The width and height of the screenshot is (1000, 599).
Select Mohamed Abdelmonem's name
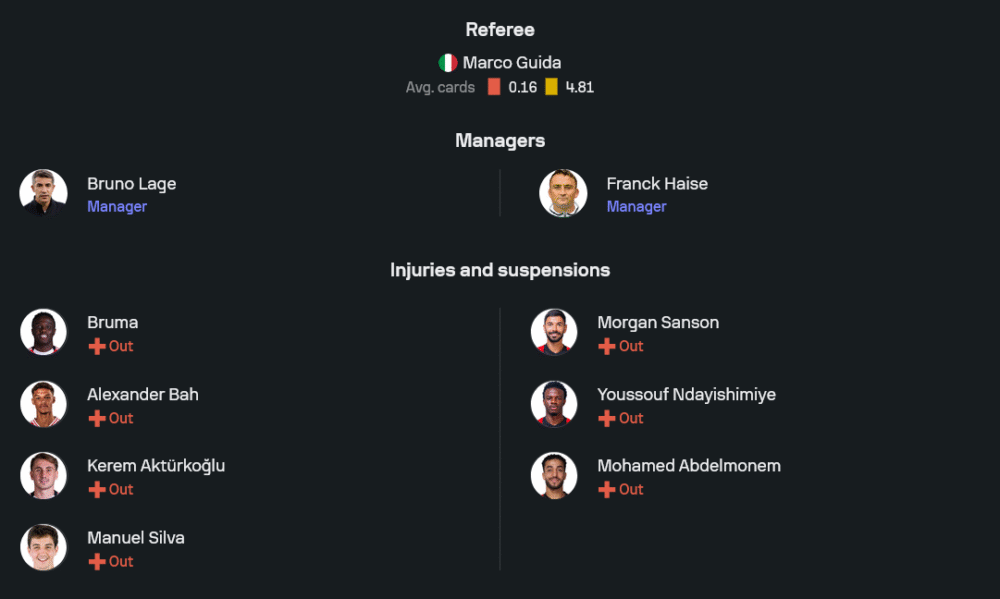point(688,466)
